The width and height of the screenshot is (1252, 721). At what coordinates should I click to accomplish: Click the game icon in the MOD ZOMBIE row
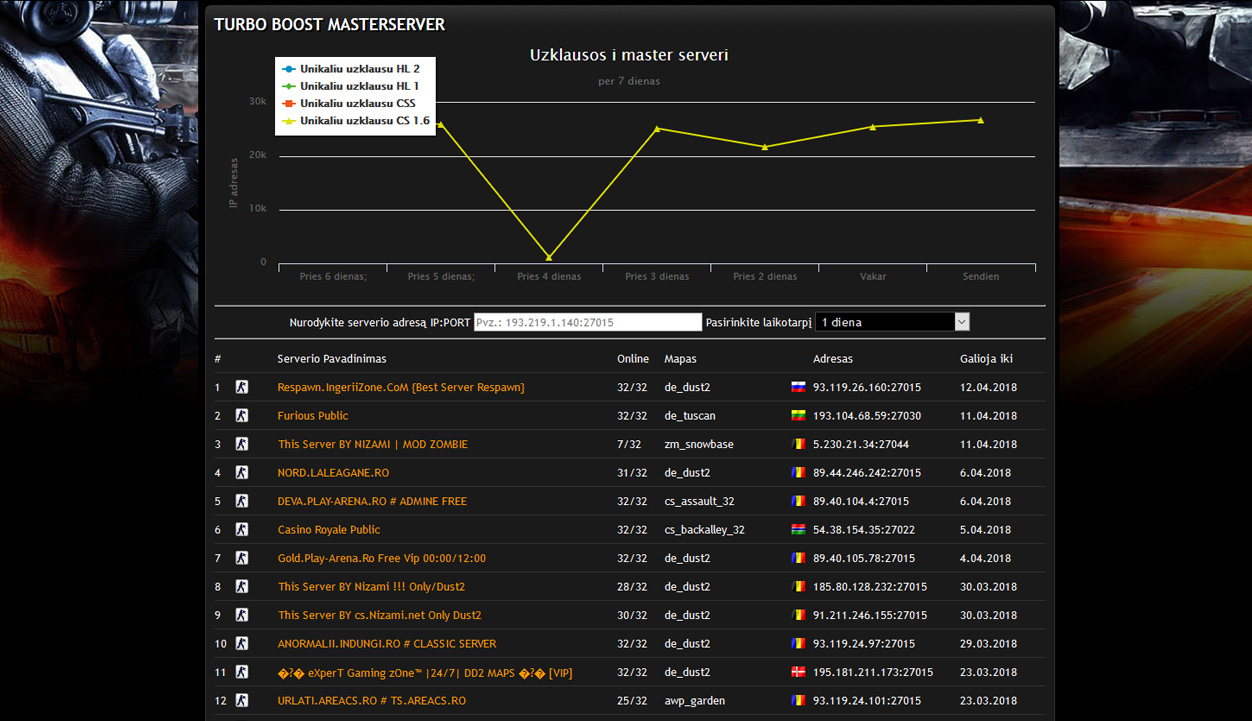pos(241,444)
